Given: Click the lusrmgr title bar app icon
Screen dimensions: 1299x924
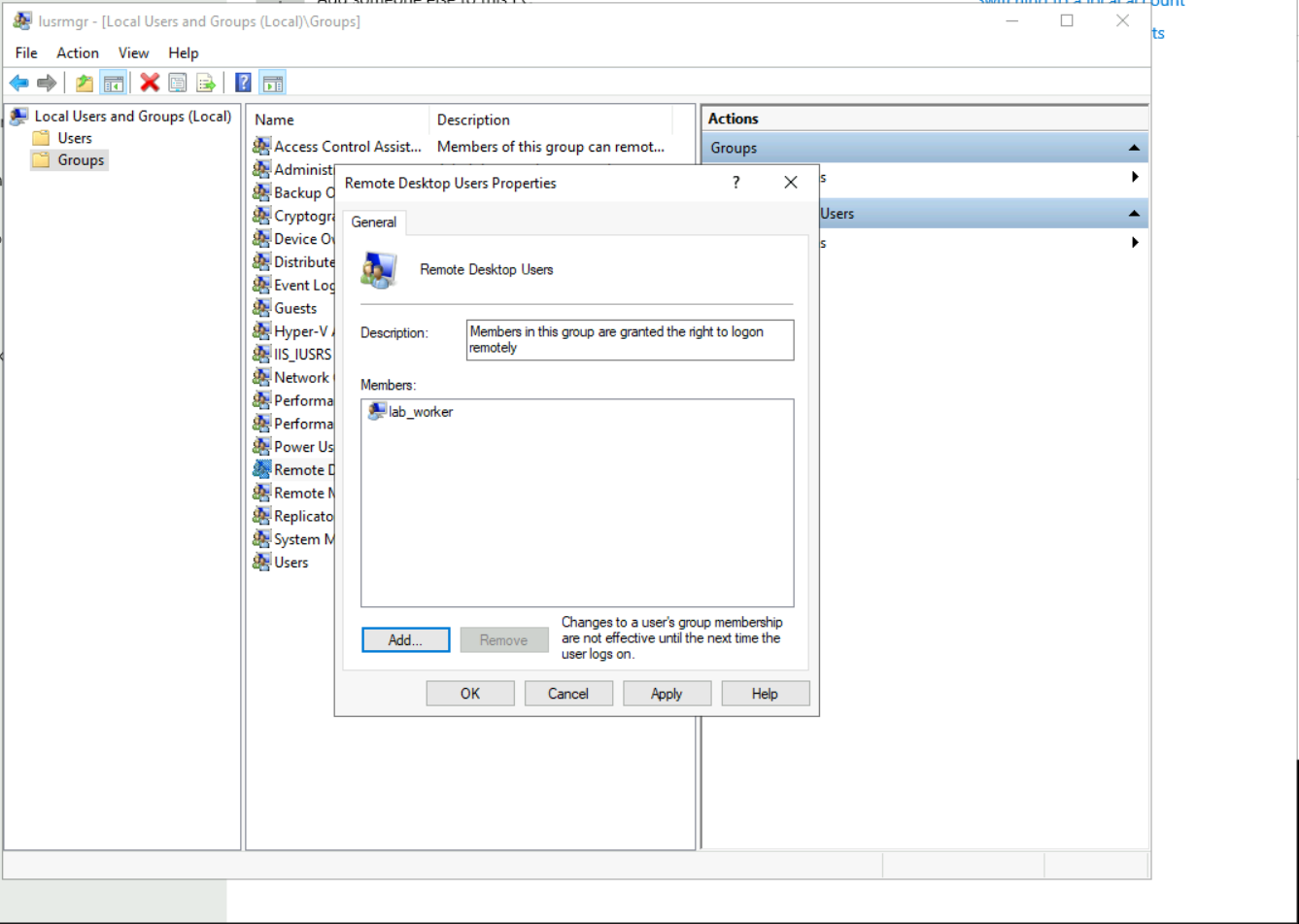Looking at the screenshot, I should (21, 20).
